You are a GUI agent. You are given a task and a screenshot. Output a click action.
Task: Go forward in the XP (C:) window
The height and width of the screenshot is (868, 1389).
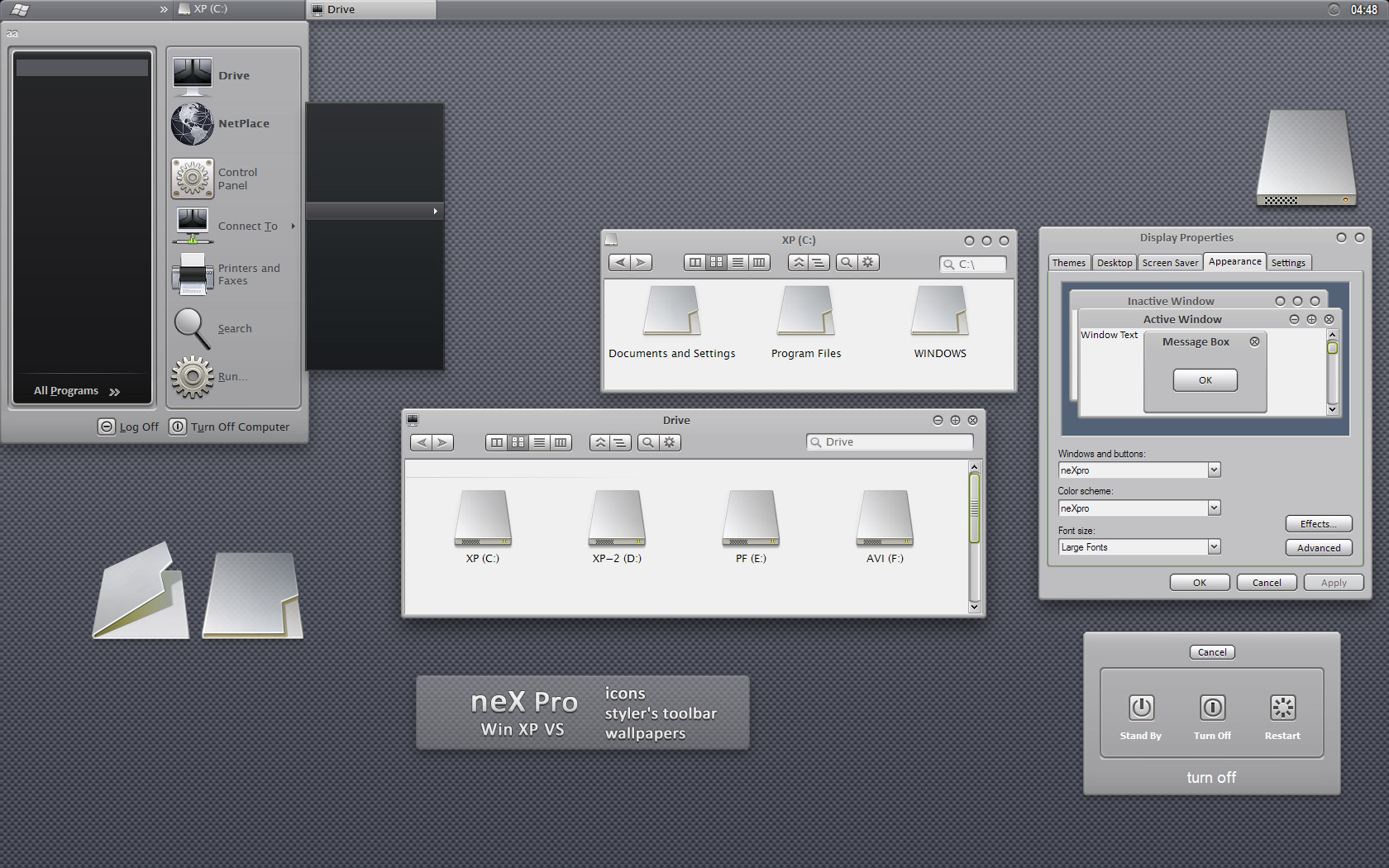[641, 262]
